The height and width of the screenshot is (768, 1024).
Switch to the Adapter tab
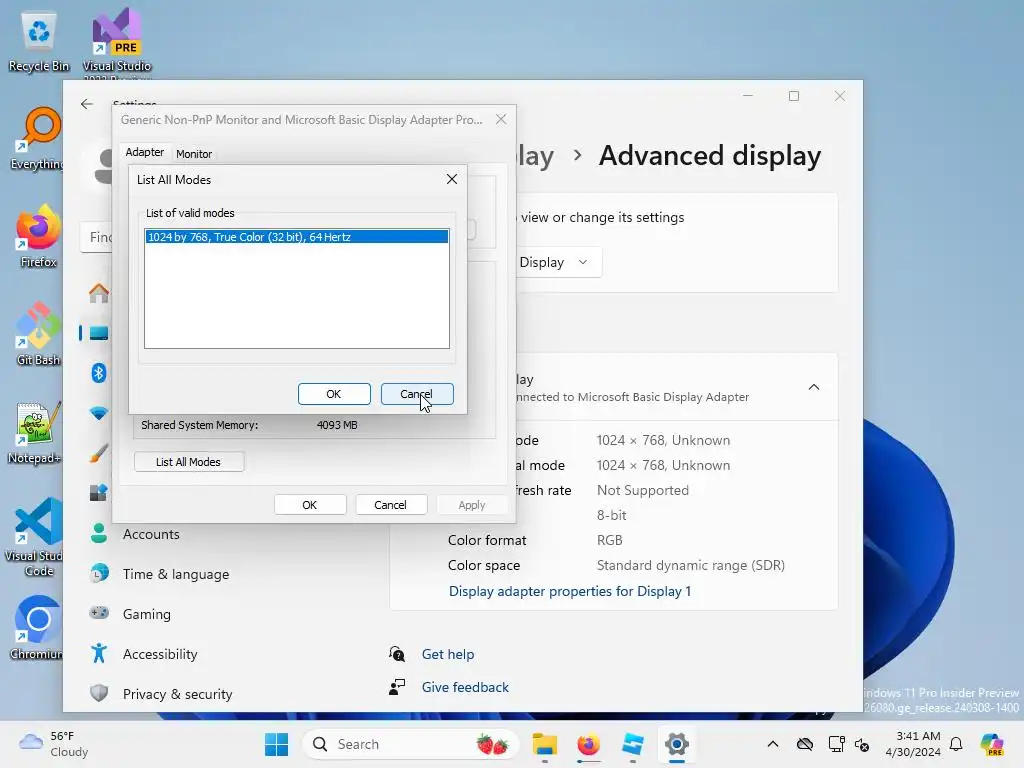pyautogui.click(x=144, y=152)
